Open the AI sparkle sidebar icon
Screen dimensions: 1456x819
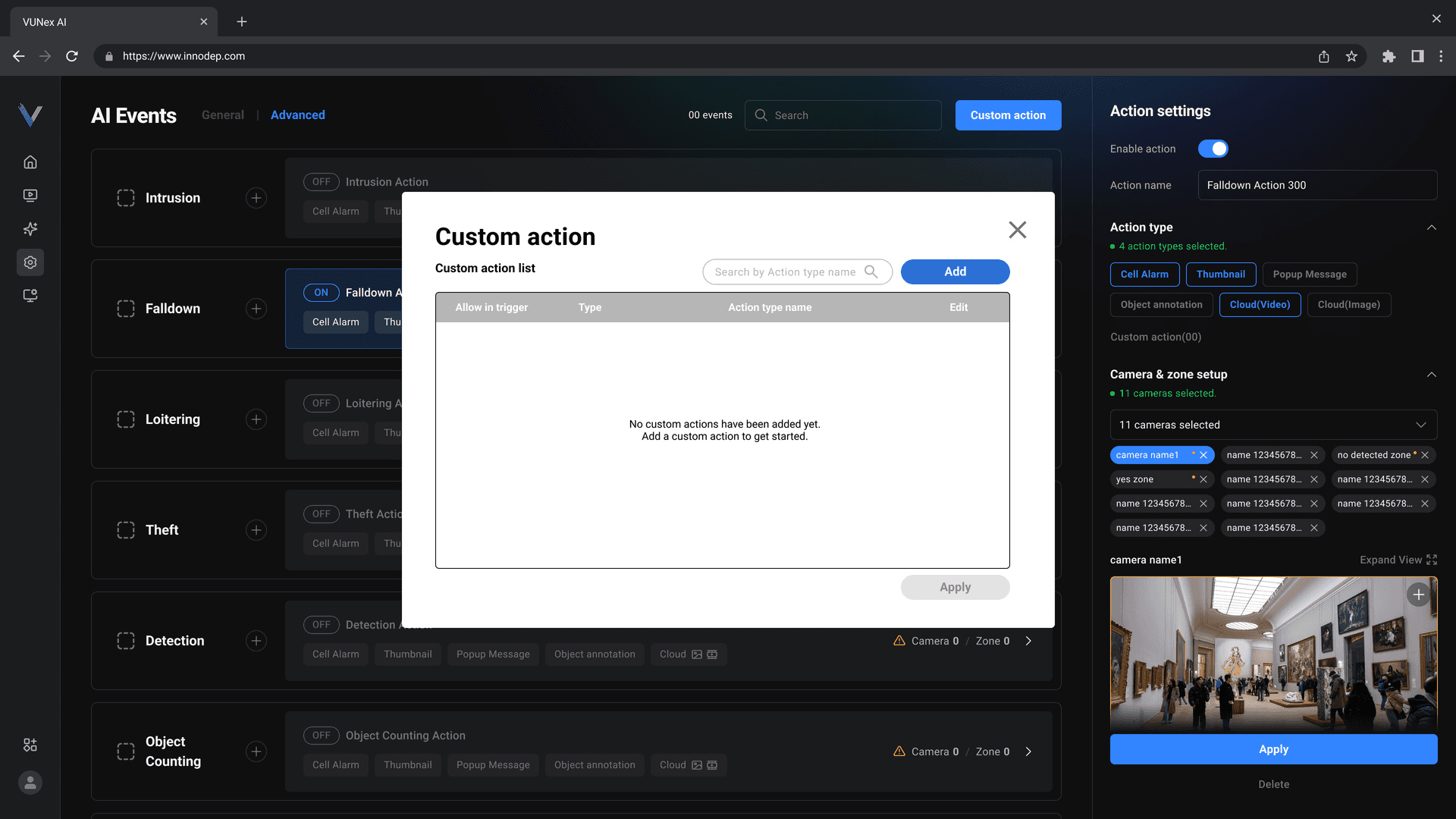[x=30, y=229]
